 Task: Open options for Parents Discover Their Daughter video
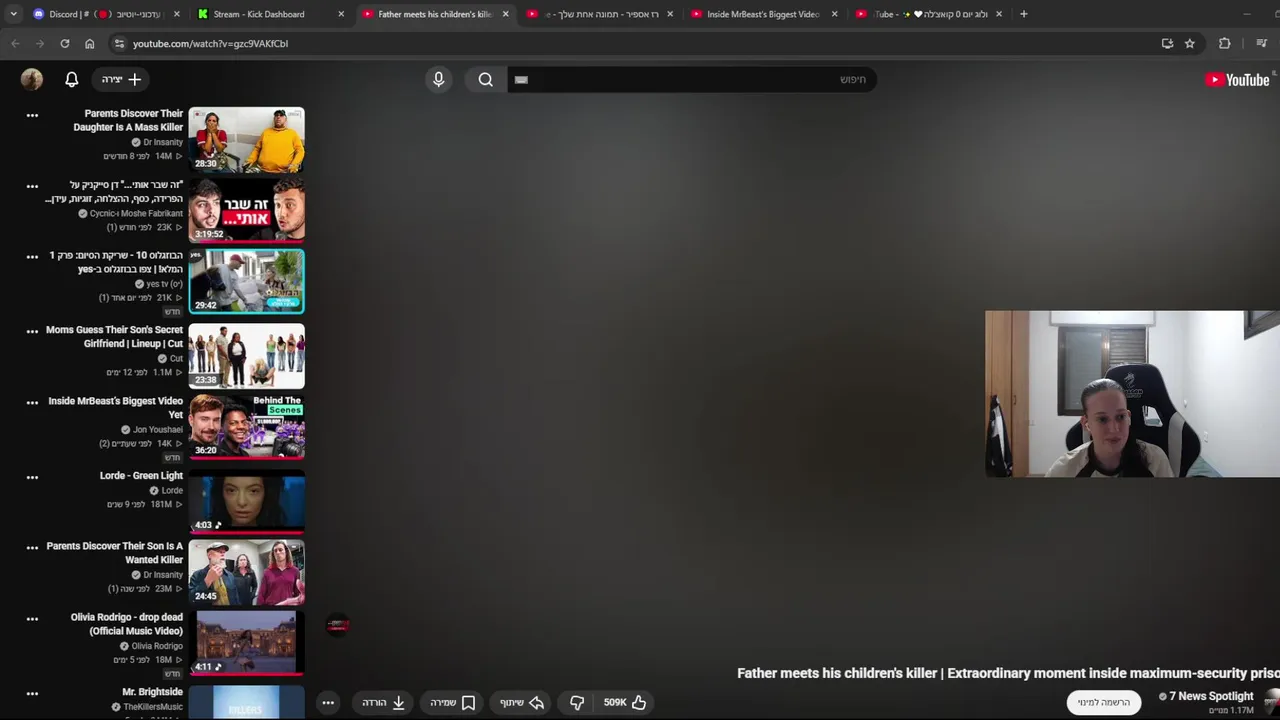point(32,115)
